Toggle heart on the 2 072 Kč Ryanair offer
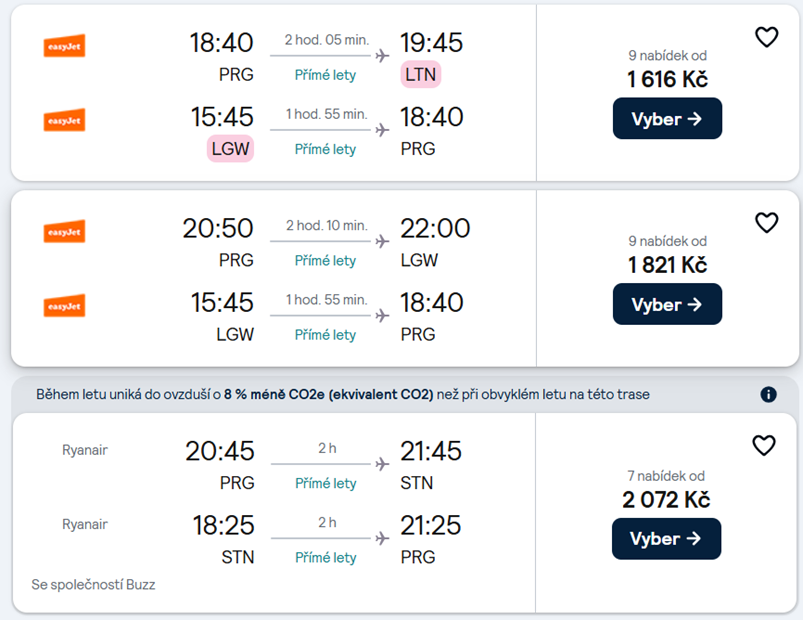The width and height of the screenshot is (803, 620). (764, 445)
